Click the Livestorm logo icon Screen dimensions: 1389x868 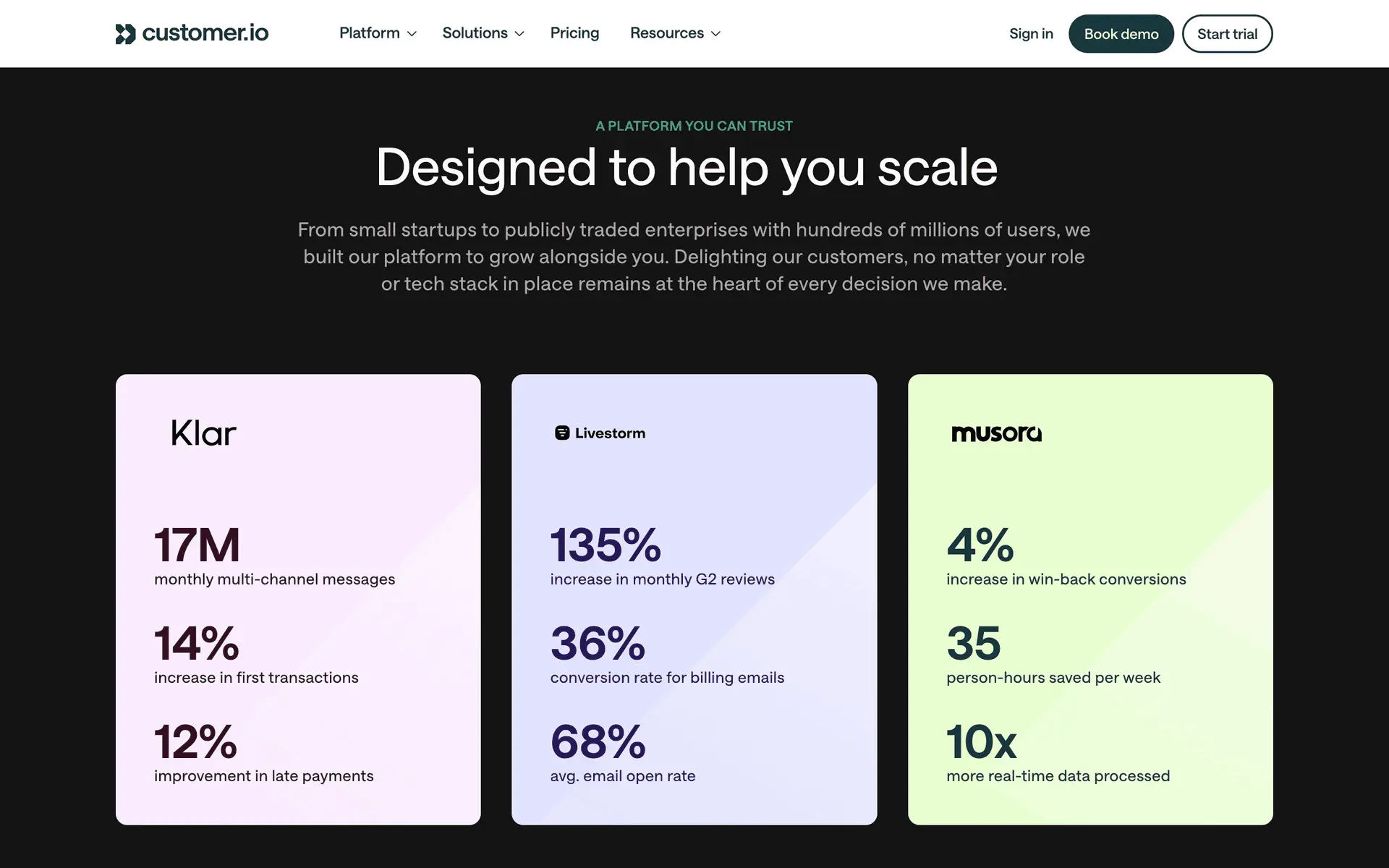coord(562,433)
